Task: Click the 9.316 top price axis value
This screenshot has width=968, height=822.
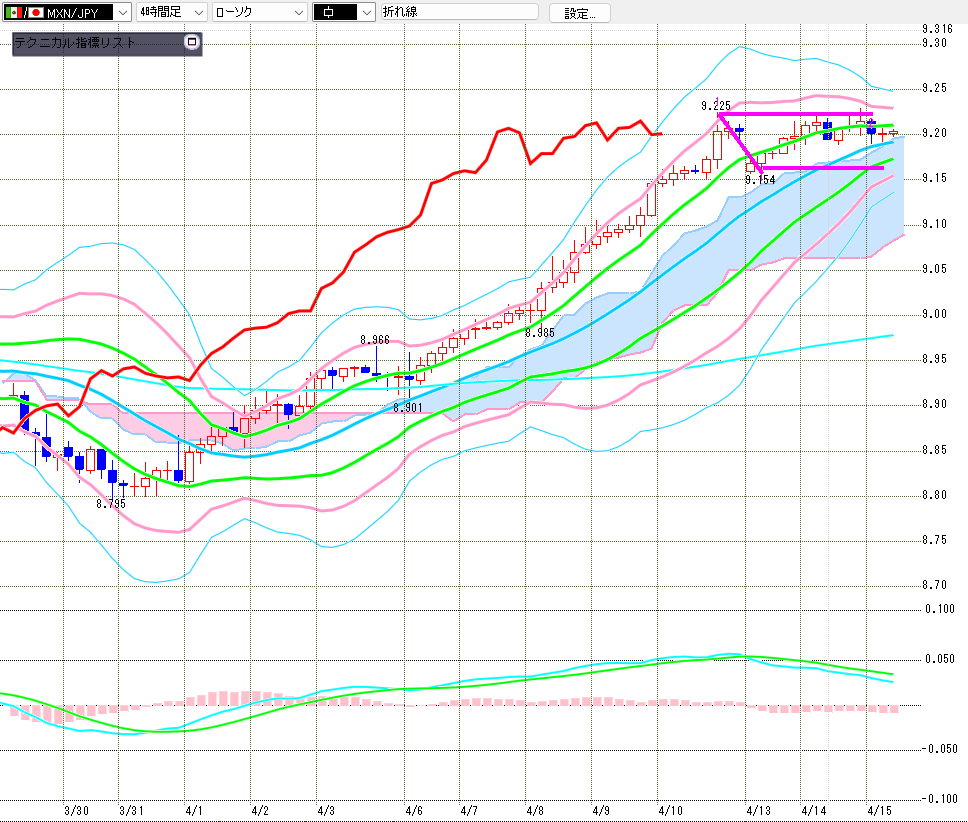Action: [936, 29]
